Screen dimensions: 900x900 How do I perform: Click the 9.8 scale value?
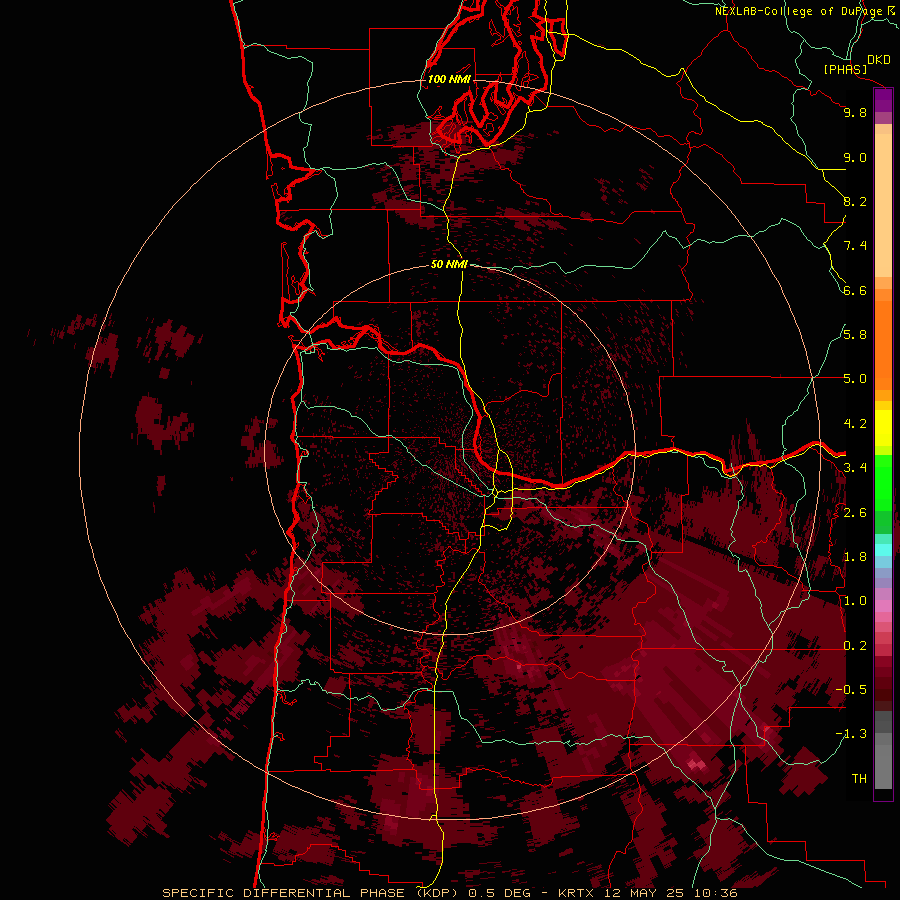855,112
